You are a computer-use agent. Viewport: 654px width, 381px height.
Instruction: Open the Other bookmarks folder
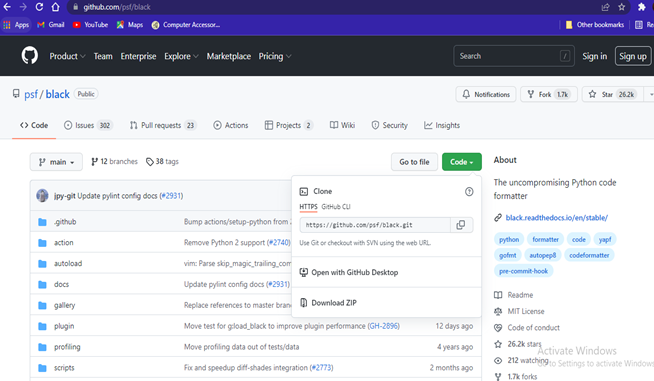pyautogui.click(x=595, y=25)
